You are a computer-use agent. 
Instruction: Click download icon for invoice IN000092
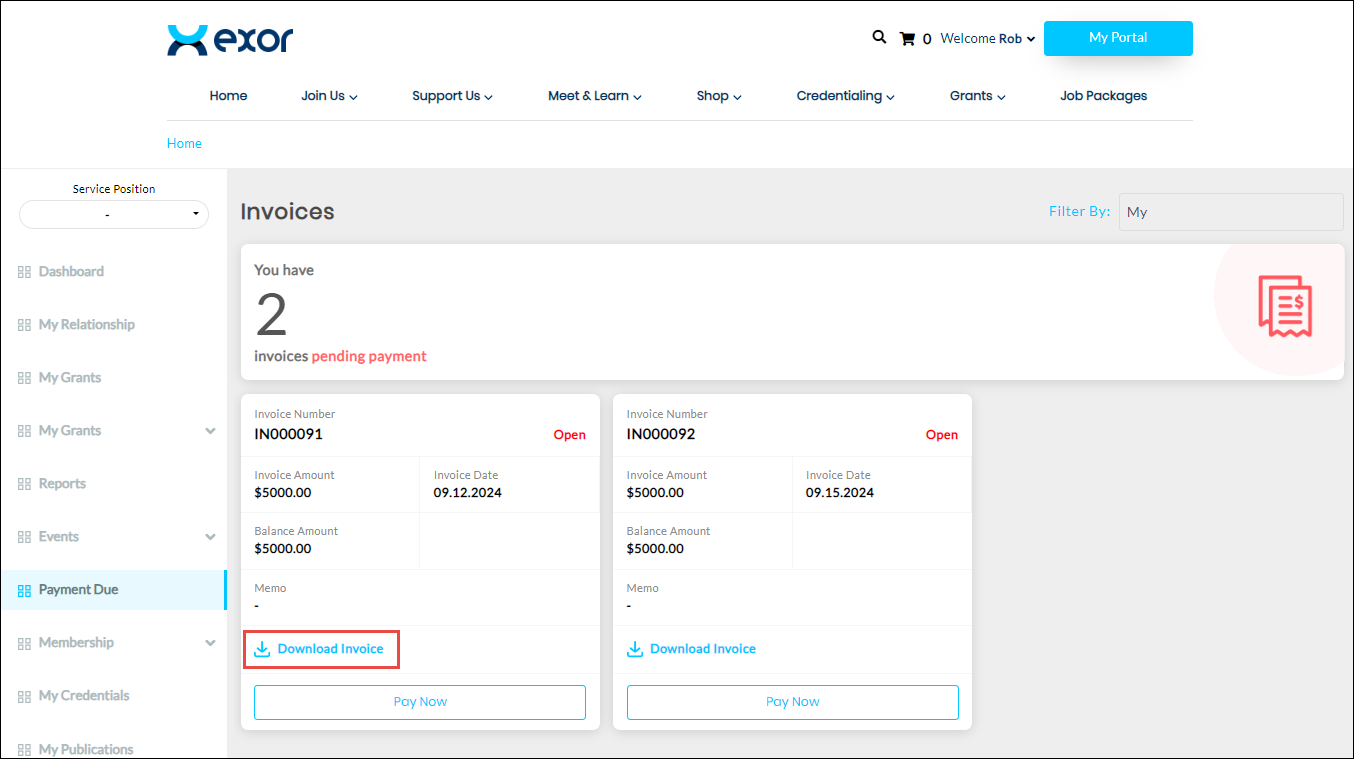click(x=634, y=649)
